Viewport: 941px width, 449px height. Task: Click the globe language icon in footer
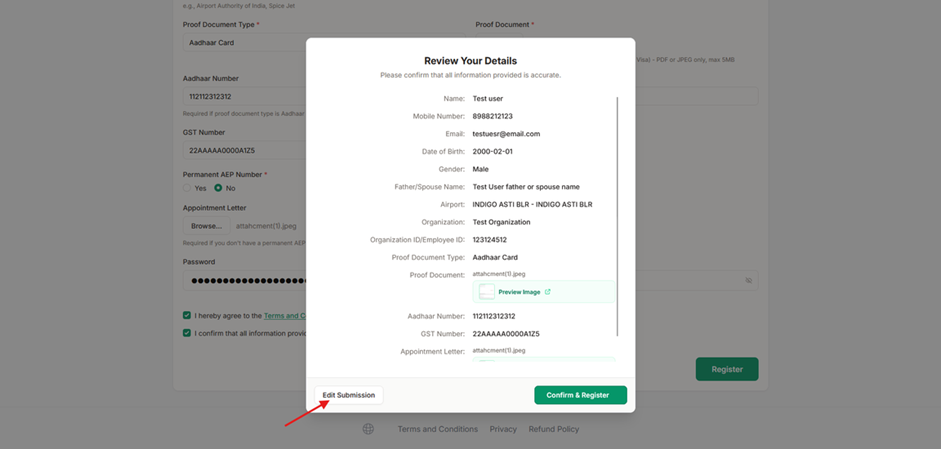click(x=368, y=429)
